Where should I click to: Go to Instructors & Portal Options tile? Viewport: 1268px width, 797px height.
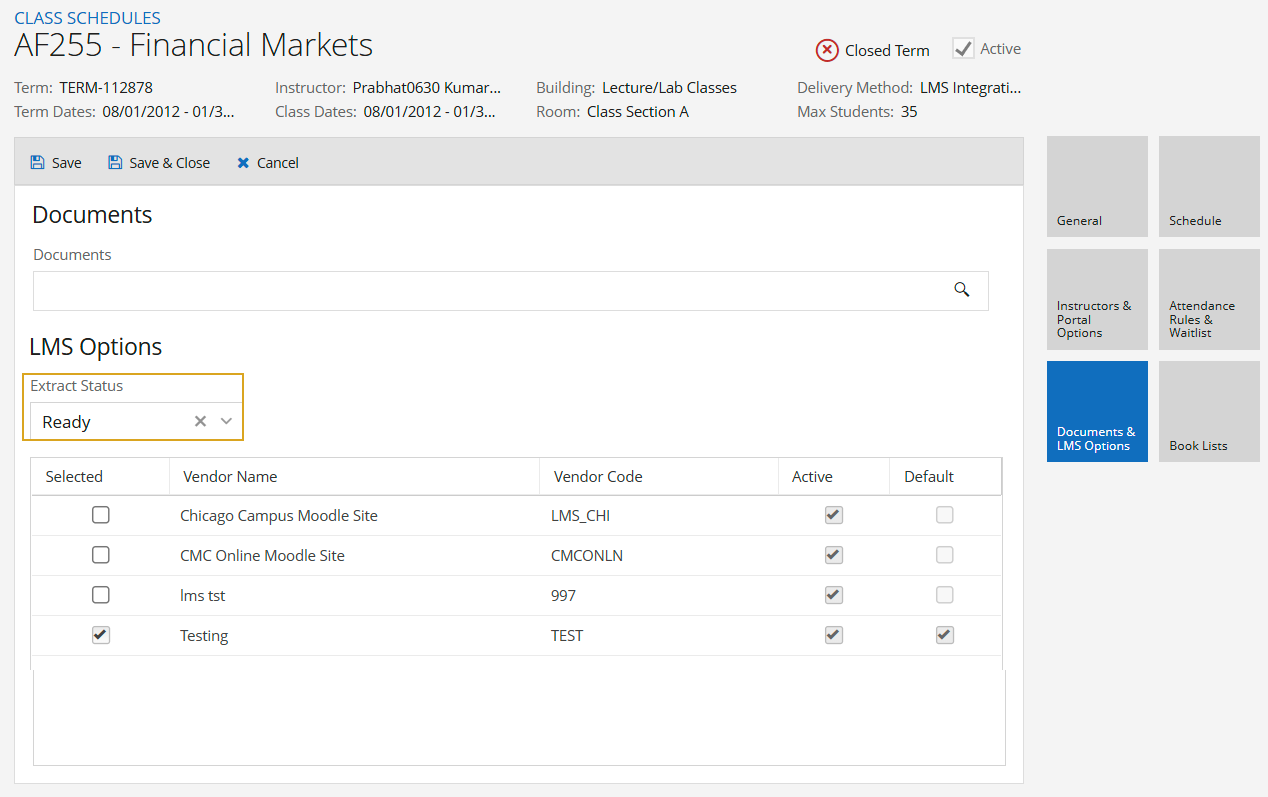coord(1097,299)
